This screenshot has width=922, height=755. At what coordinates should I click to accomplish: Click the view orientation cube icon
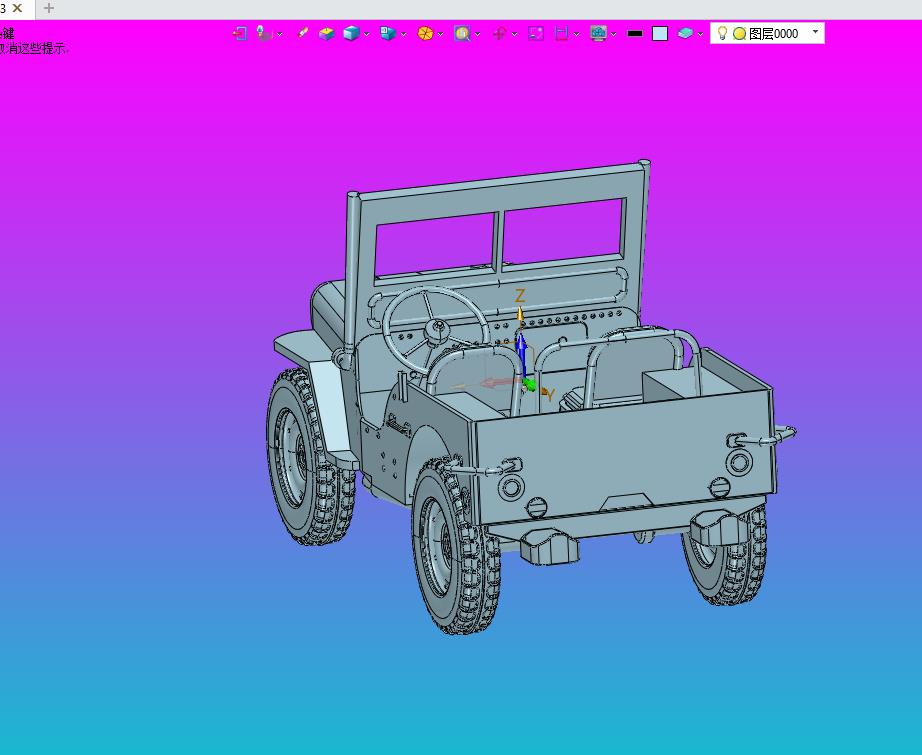tap(388, 34)
